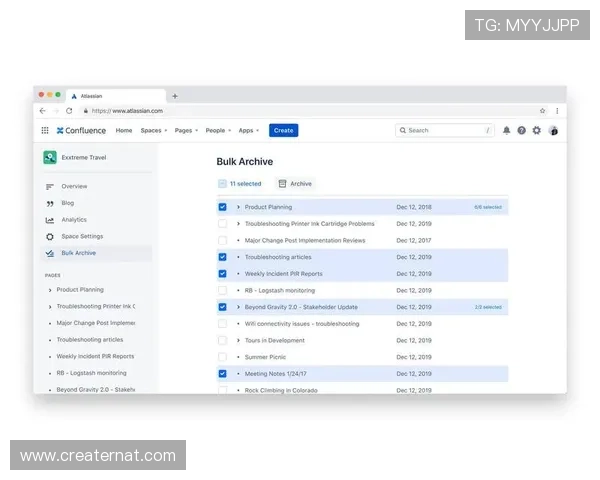Expand Product Planning in sidebar tree
The height and width of the screenshot is (480, 600).
[x=50, y=290]
